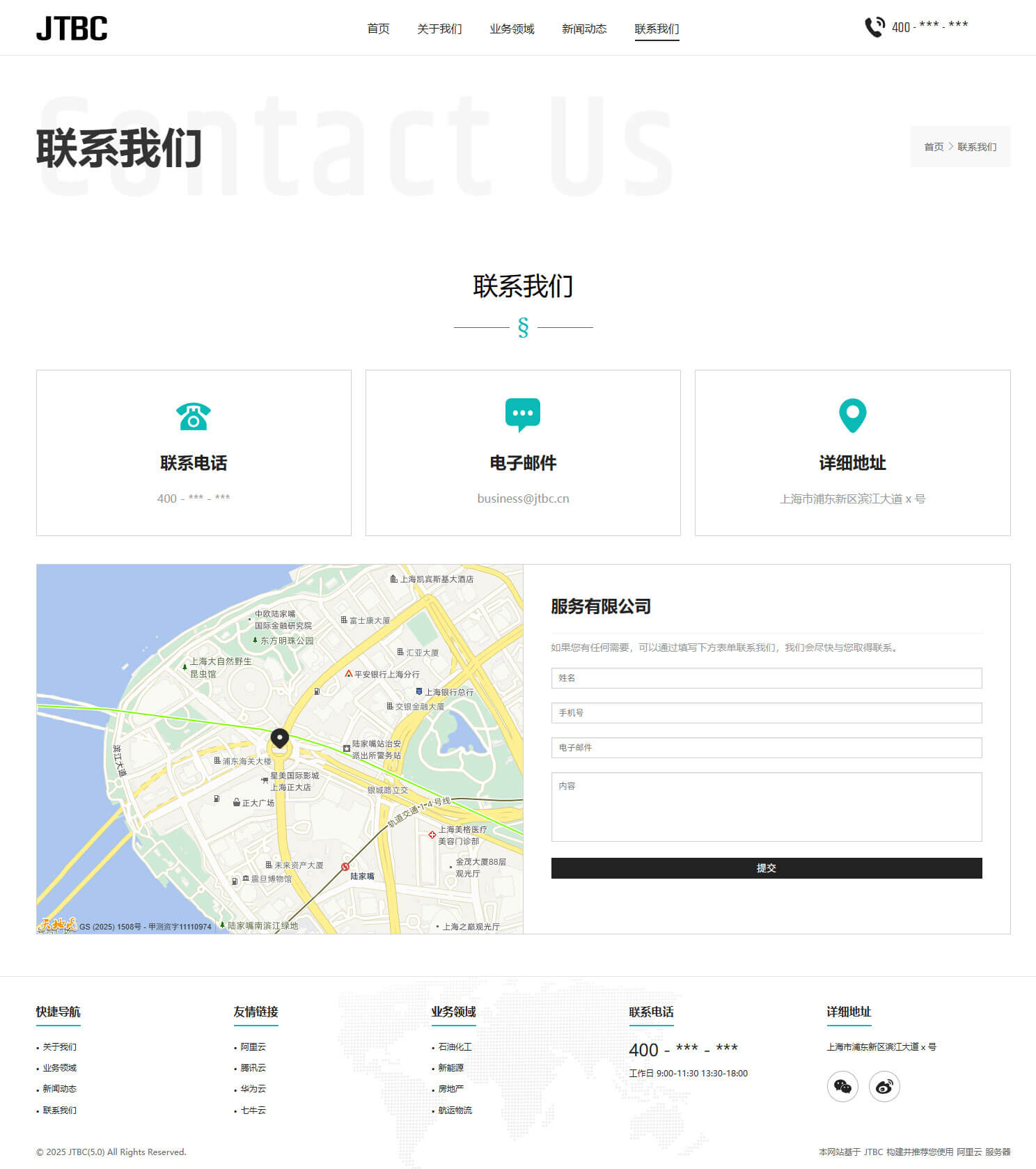Click into the 手机号 phone field

pyautogui.click(x=766, y=713)
